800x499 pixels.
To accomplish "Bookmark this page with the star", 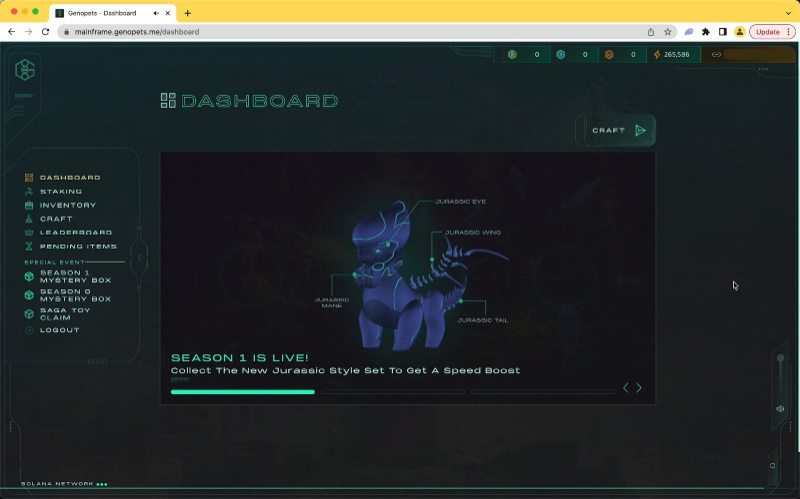I will click(667, 32).
